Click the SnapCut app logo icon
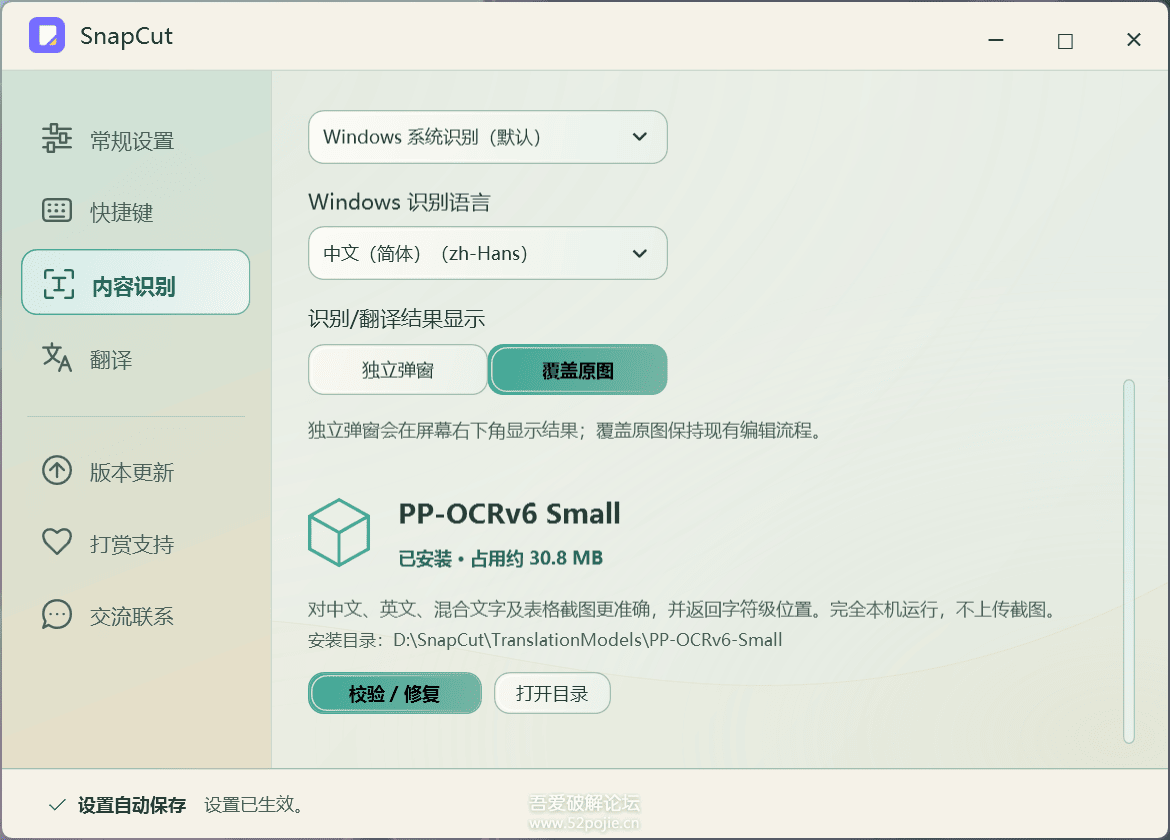 47,35
